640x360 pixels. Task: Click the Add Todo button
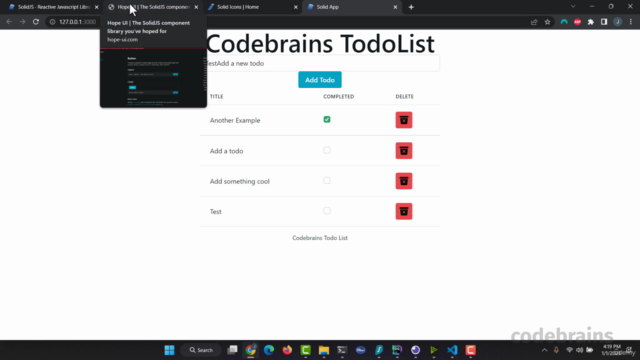click(x=320, y=80)
